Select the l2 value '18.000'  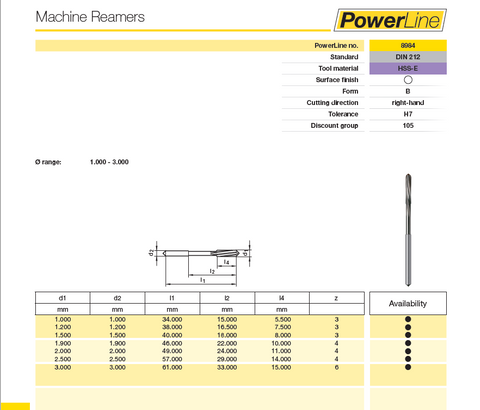coord(227,335)
